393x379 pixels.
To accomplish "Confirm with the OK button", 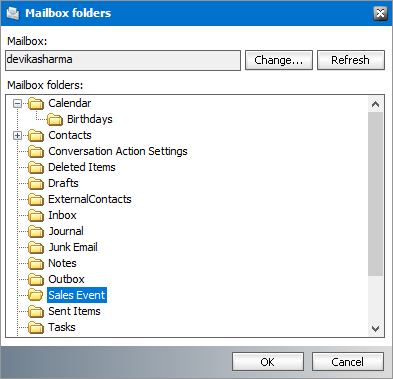I will (x=268, y=362).
